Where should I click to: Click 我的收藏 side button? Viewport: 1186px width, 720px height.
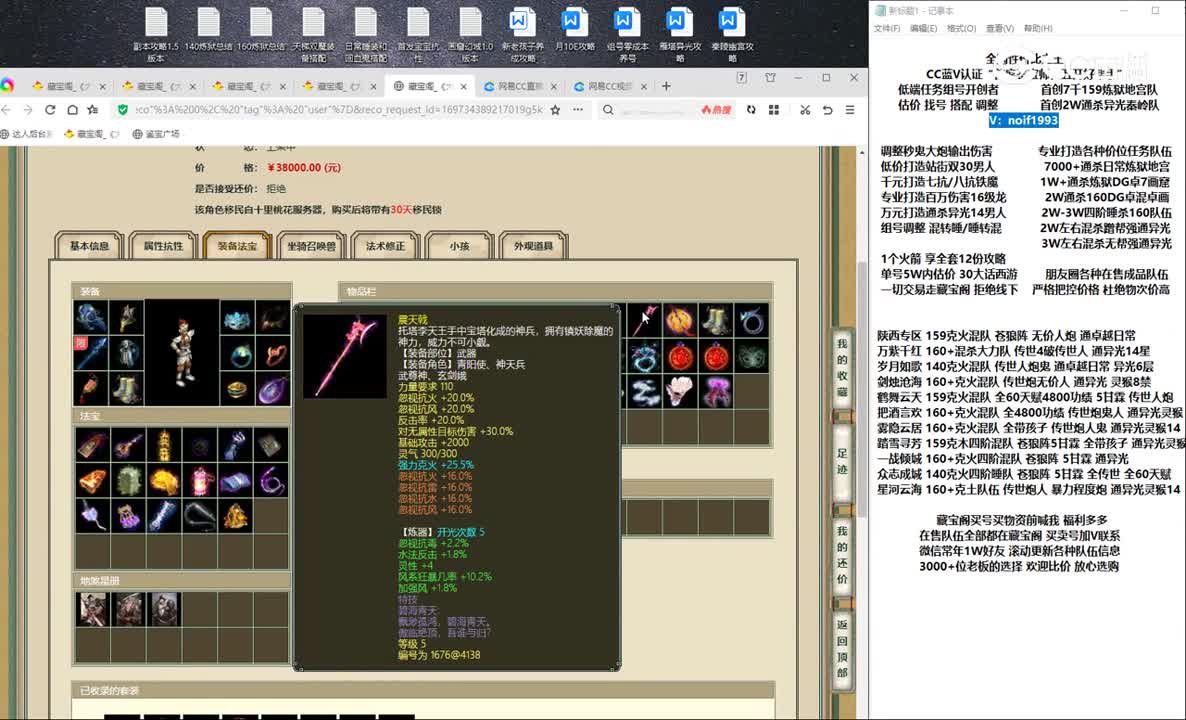(843, 368)
